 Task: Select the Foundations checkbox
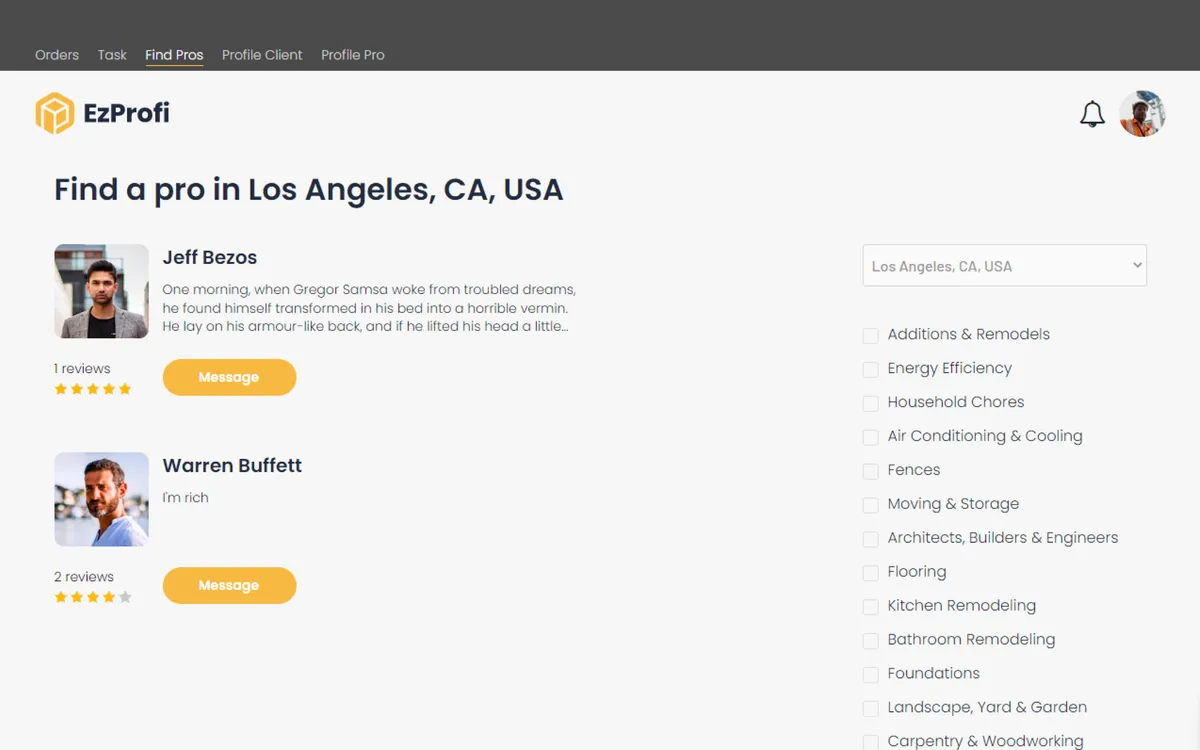[x=871, y=675]
